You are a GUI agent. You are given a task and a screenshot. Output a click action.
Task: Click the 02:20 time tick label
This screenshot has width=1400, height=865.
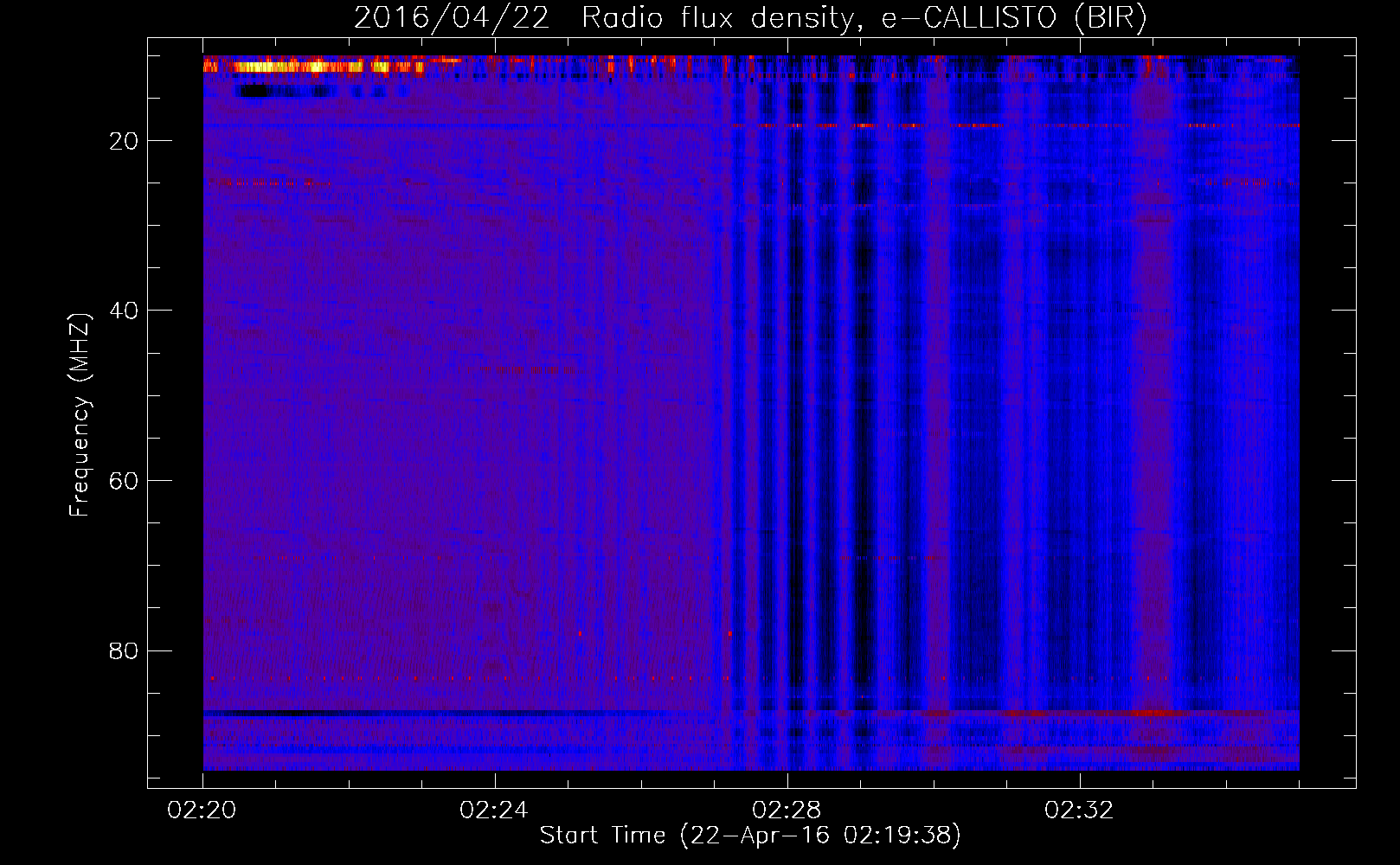(x=202, y=811)
